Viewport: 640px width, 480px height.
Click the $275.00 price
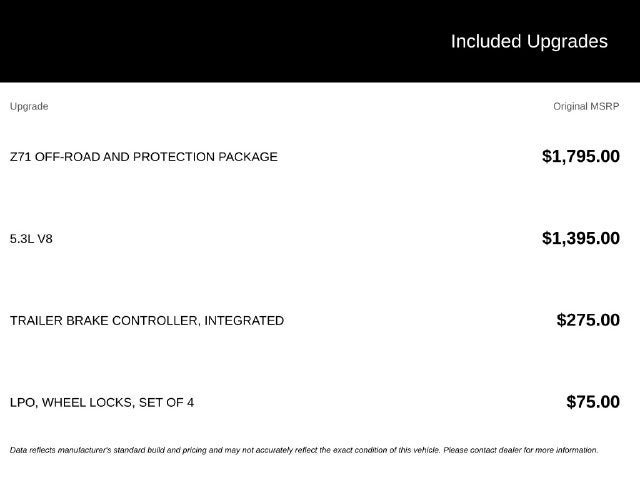[588, 320]
